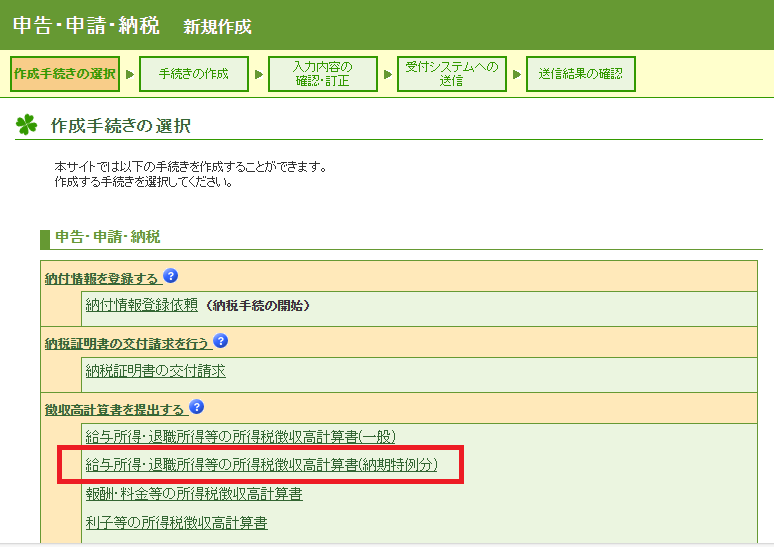Open 給与所得・退職所得等の所得税徴収高計算書(一般) link
Image resolution: width=774 pixels, height=547 pixels.
[x=240, y=437]
